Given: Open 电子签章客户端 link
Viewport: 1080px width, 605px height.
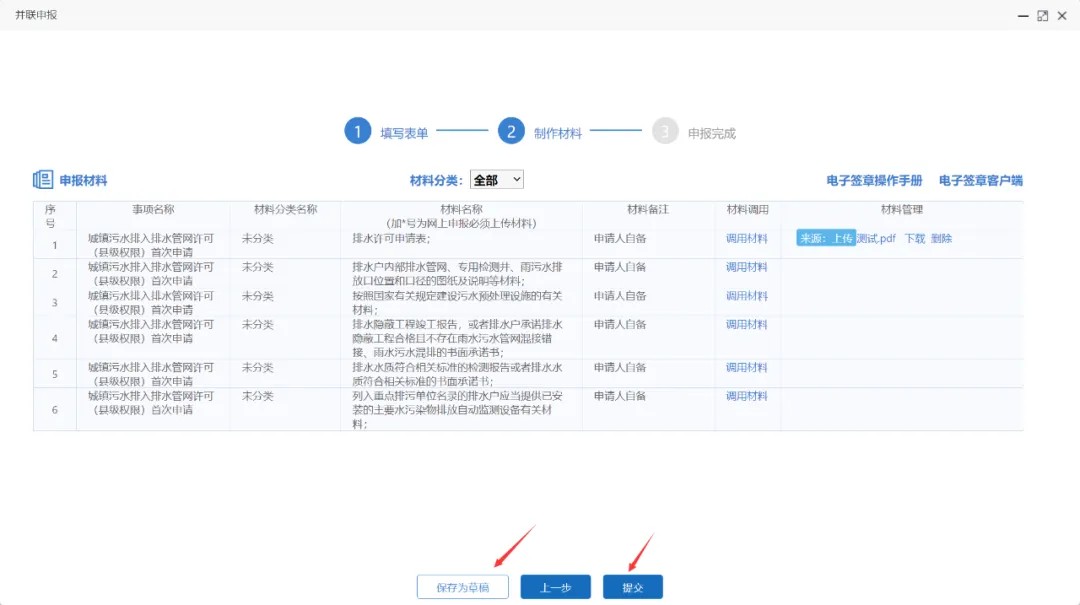Looking at the screenshot, I should tap(980, 181).
